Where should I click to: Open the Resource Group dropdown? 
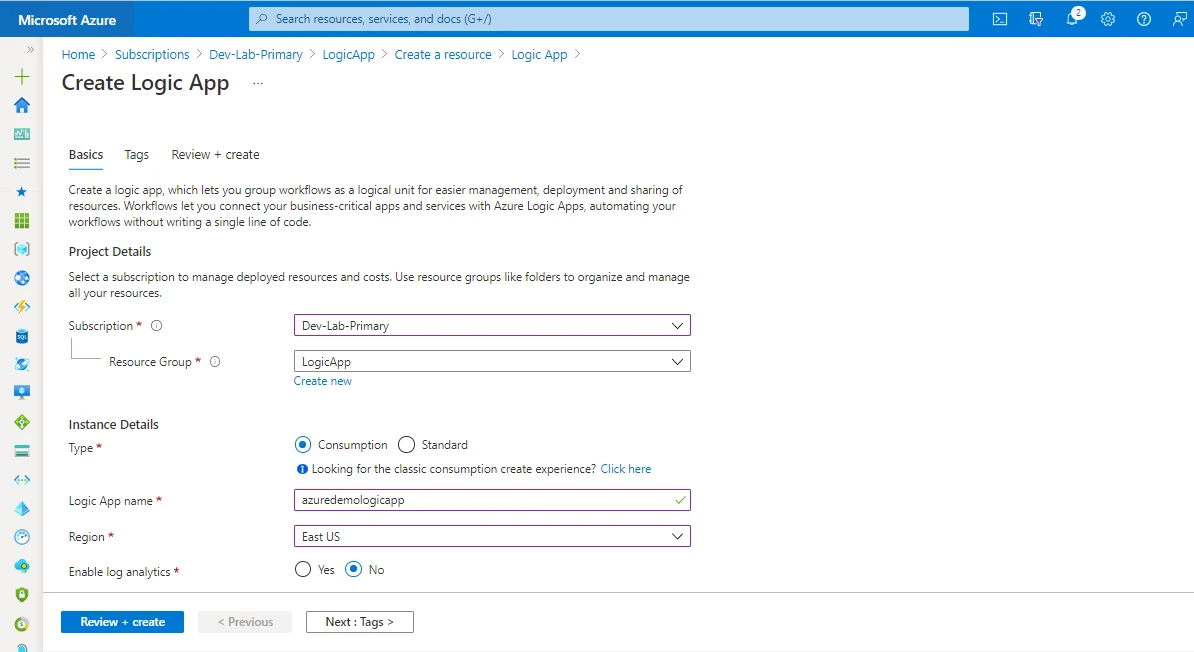coord(491,361)
